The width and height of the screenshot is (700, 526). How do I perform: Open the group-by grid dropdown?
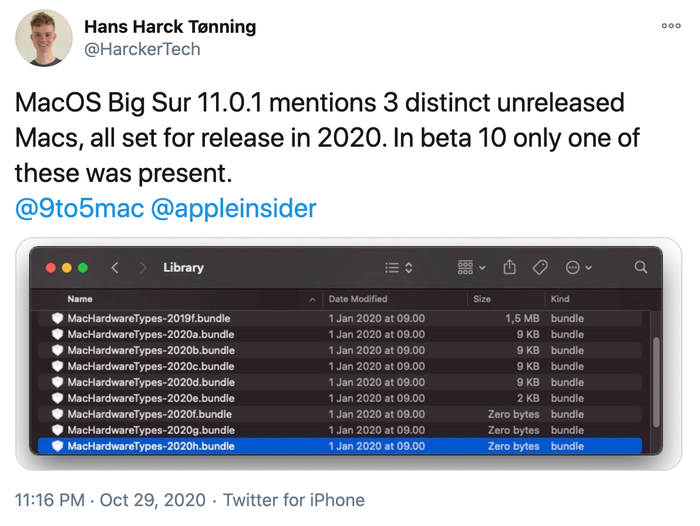pyautogui.click(x=471, y=268)
